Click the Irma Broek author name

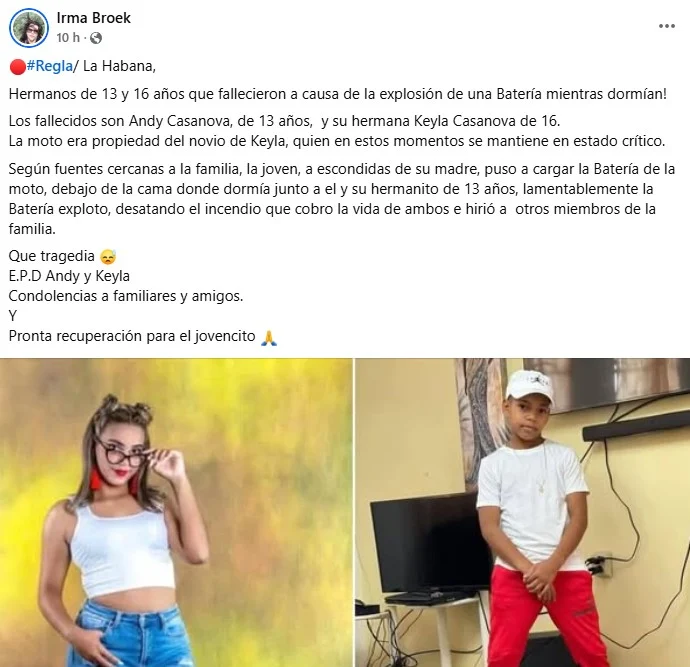click(93, 18)
